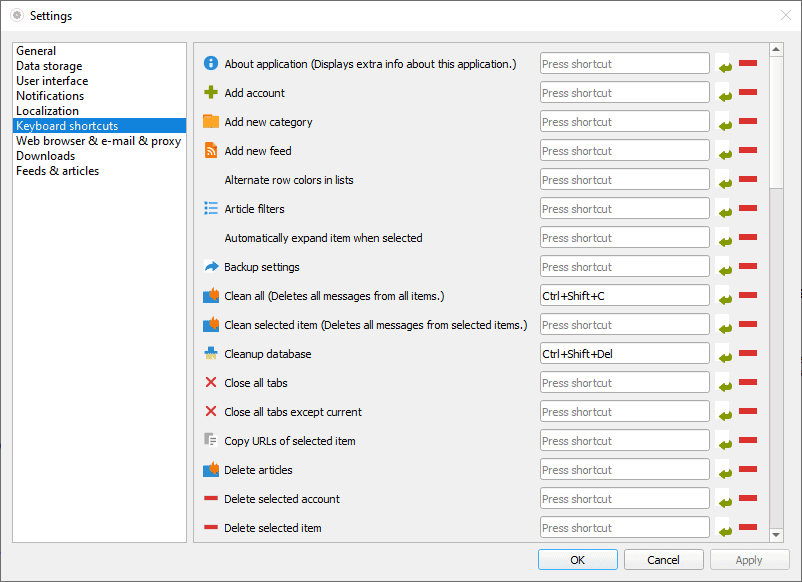Click the RSS icon beside Add new feed
Screen dimensions: 802x582
pos(210,150)
